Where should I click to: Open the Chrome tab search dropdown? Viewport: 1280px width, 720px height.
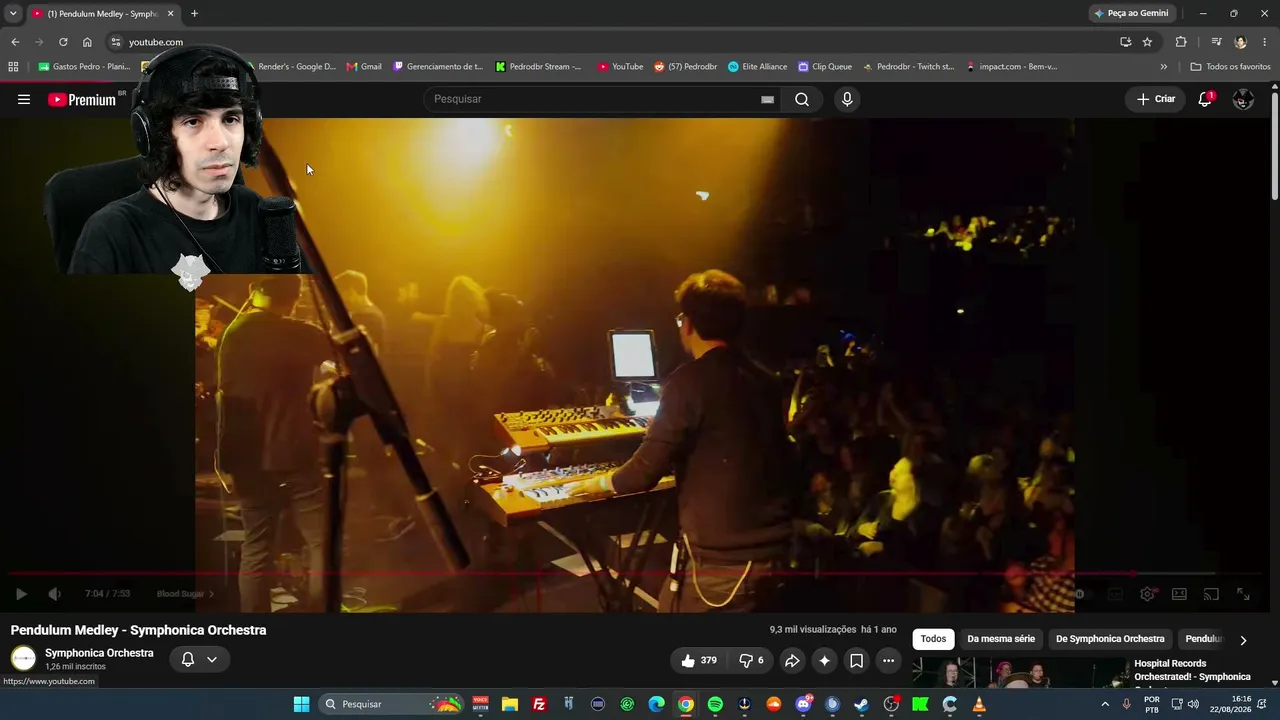point(13,13)
